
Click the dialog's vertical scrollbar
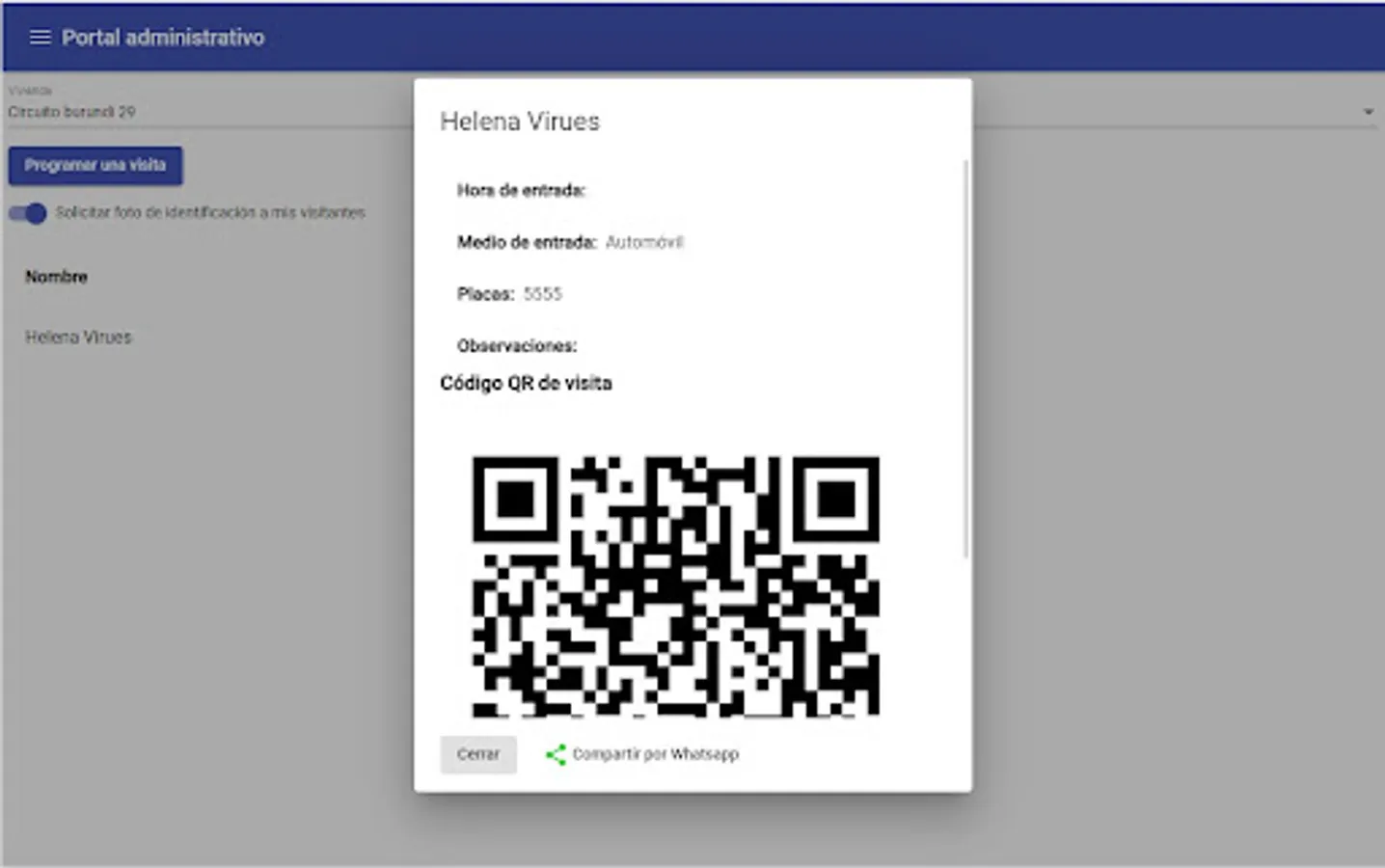coord(965,358)
